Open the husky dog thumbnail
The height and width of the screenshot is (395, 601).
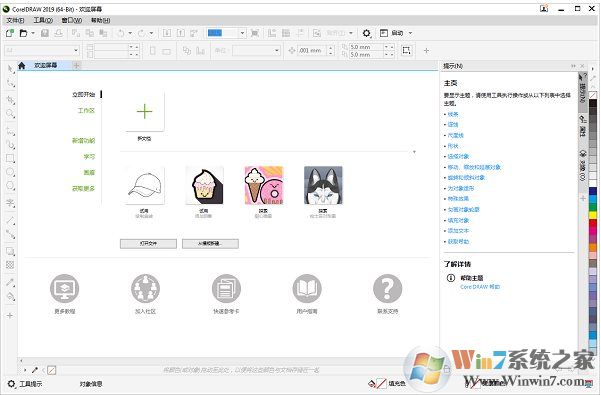point(323,185)
